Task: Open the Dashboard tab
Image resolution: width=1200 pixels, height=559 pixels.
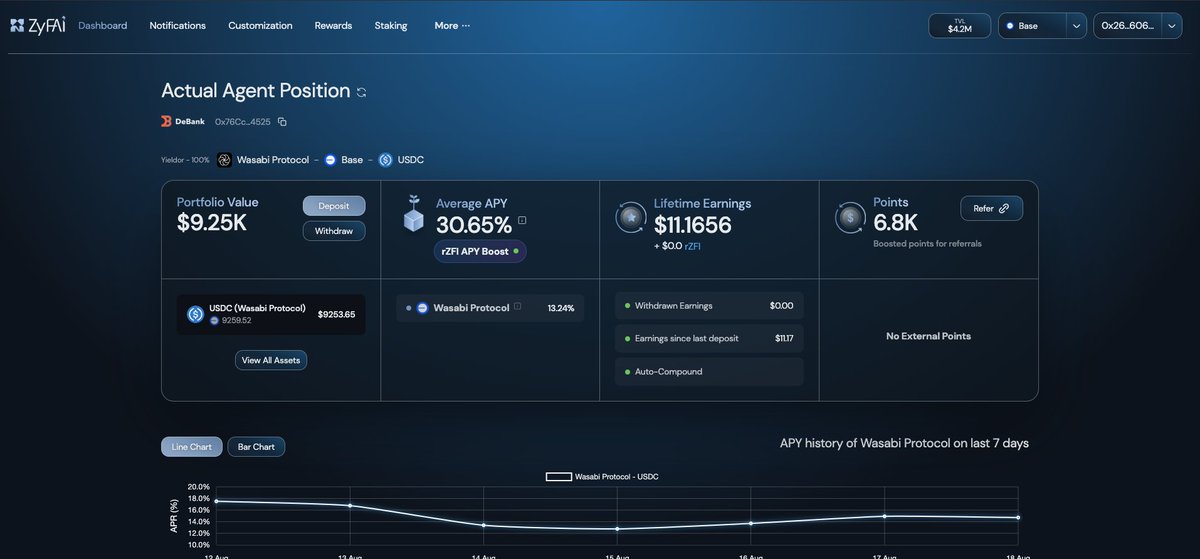Action: click(x=103, y=25)
